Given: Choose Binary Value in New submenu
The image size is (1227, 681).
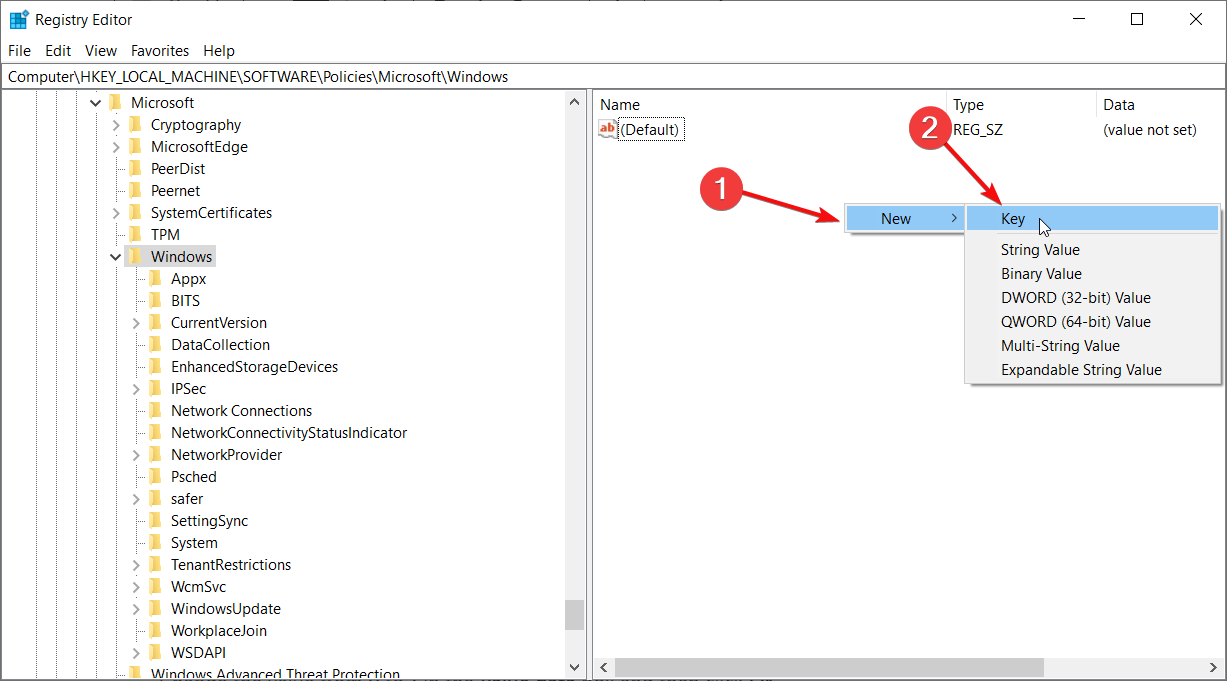Looking at the screenshot, I should (1092, 274).
